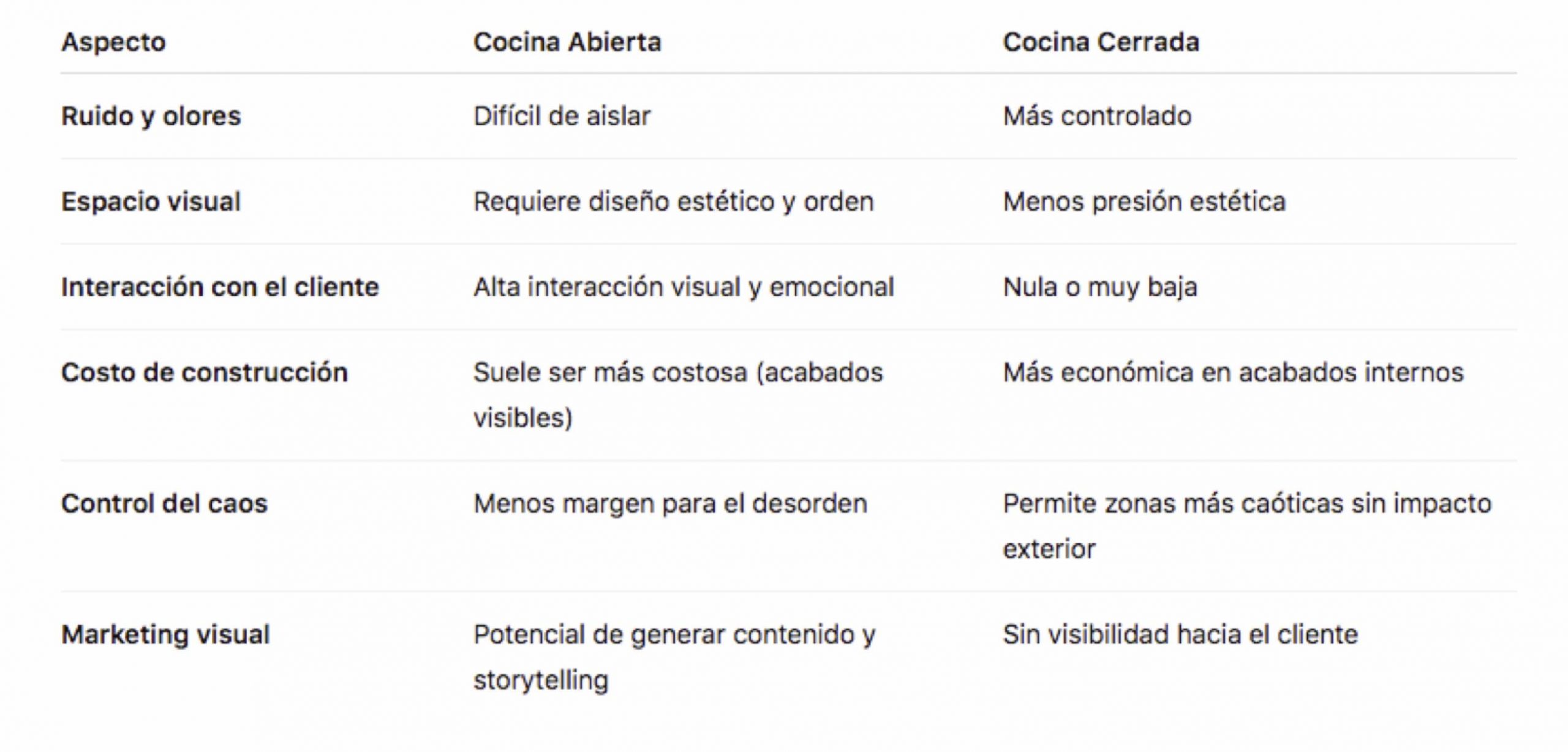Click the Espacio visual row label
The image size is (1568, 752).
151,202
